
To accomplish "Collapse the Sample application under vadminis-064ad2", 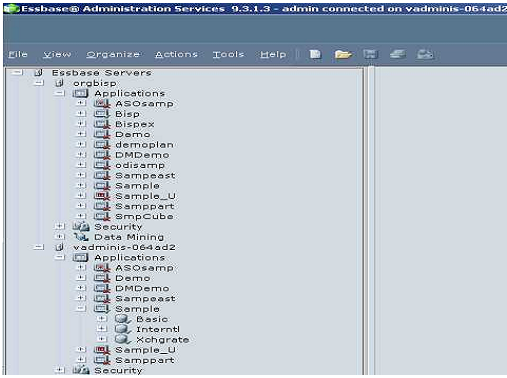I will (81, 308).
